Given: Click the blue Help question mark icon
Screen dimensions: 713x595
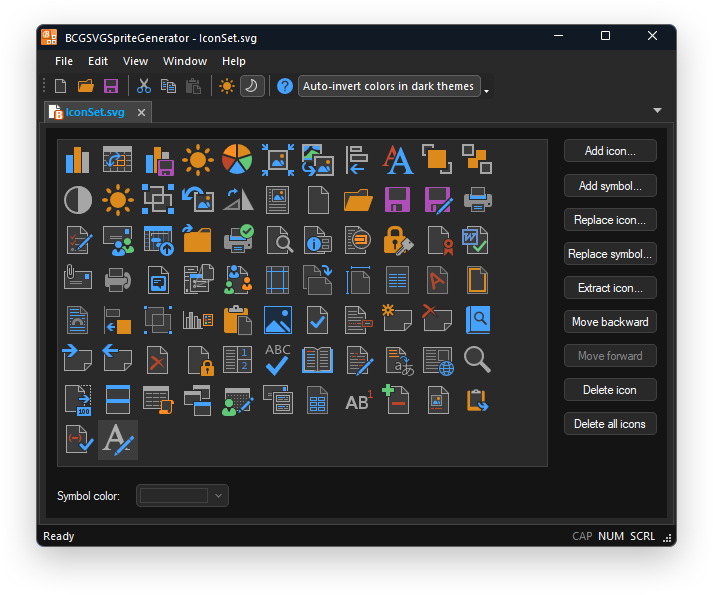Looking at the screenshot, I should pos(285,86).
